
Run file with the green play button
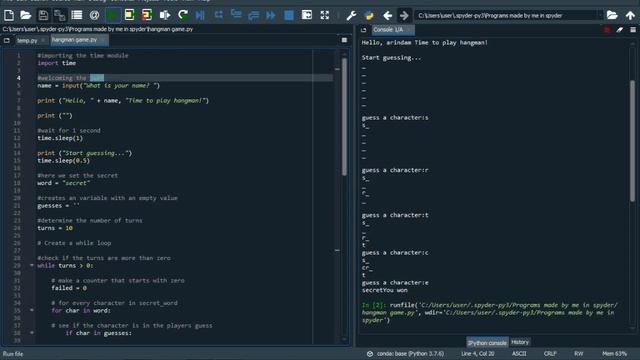point(112,16)
